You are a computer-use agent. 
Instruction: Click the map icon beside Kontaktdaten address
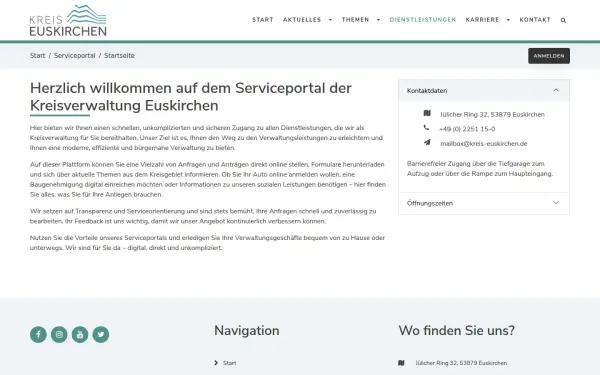[427, 113]
